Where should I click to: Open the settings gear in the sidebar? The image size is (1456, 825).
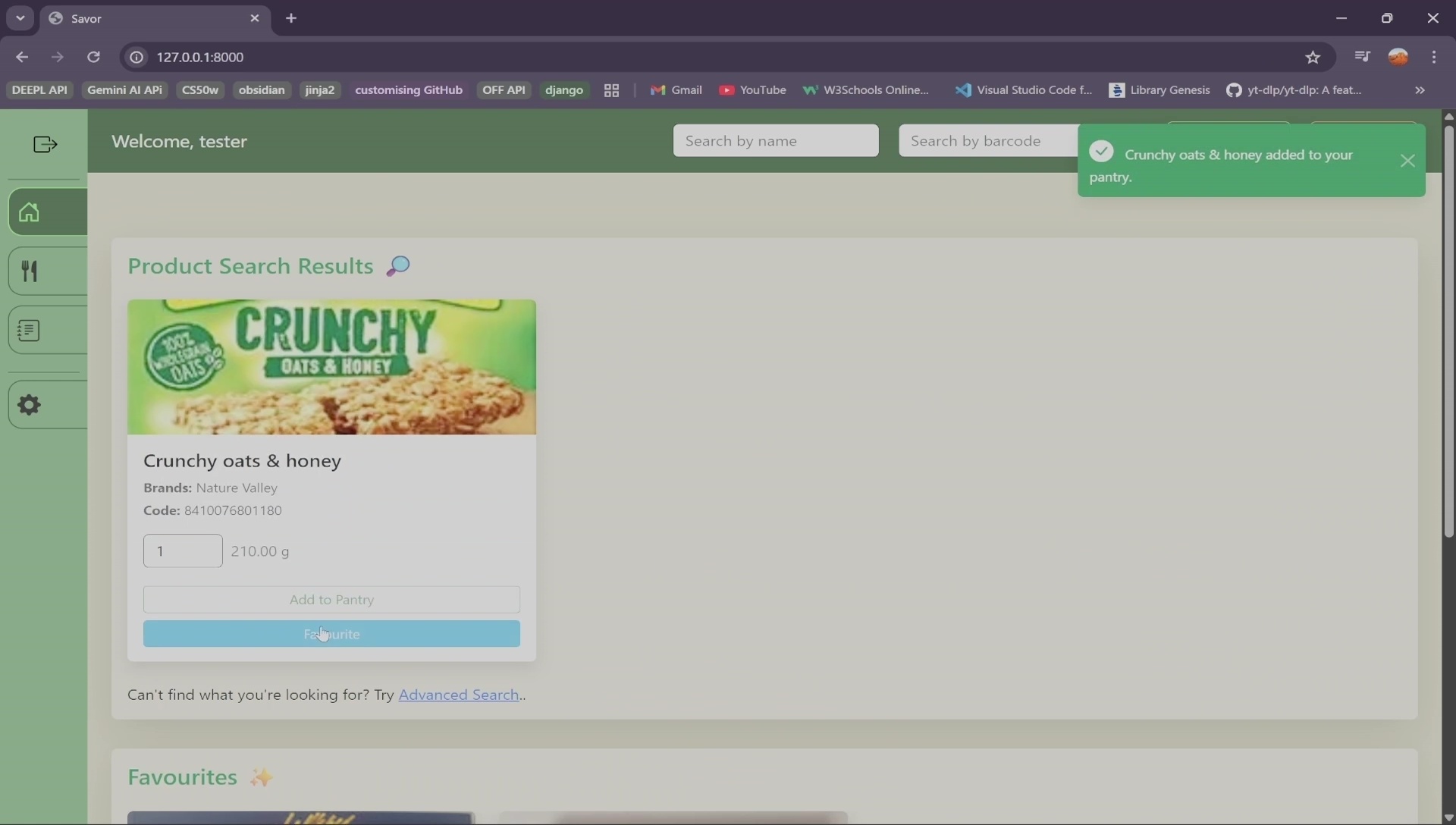pyautogui.click(x=47, y=404)
